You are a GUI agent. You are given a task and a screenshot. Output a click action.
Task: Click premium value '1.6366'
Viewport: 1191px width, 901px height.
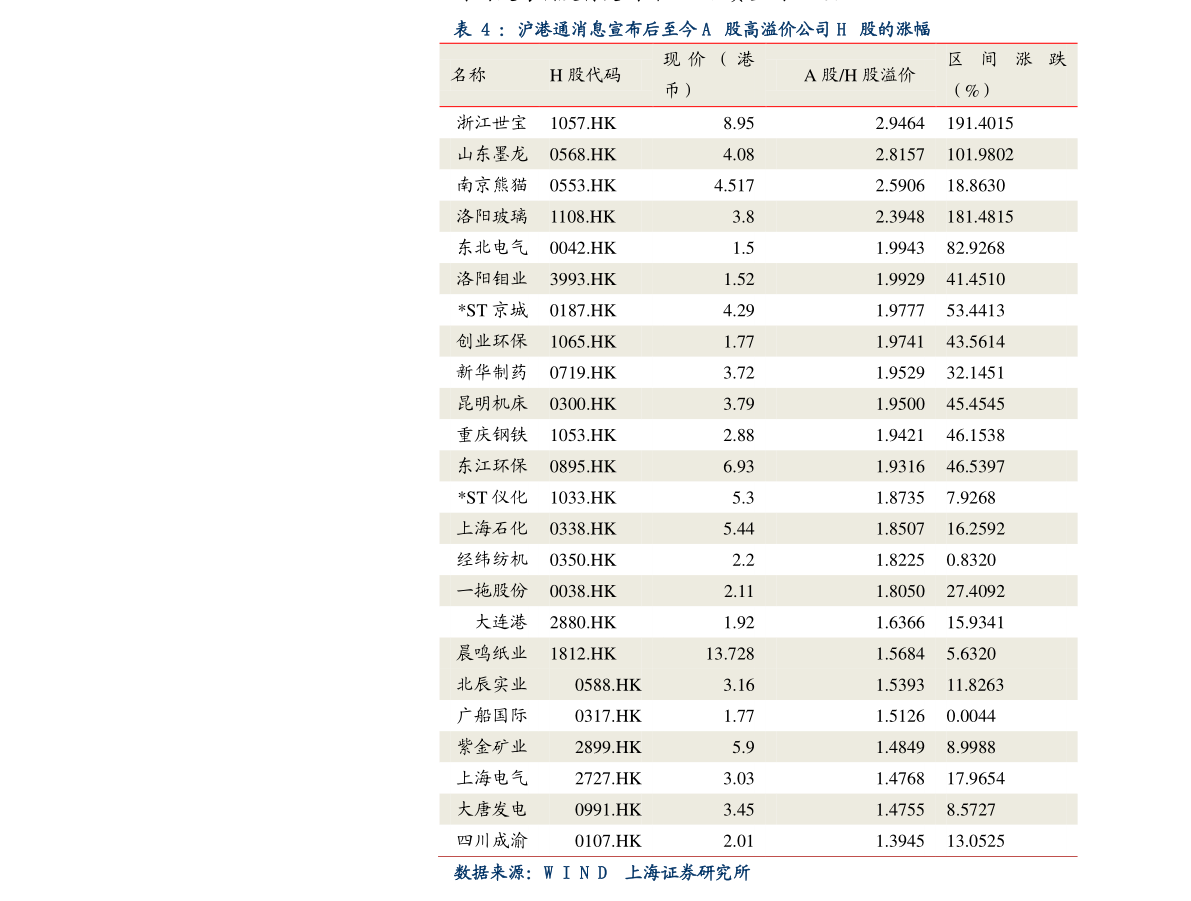pos(900,623)
